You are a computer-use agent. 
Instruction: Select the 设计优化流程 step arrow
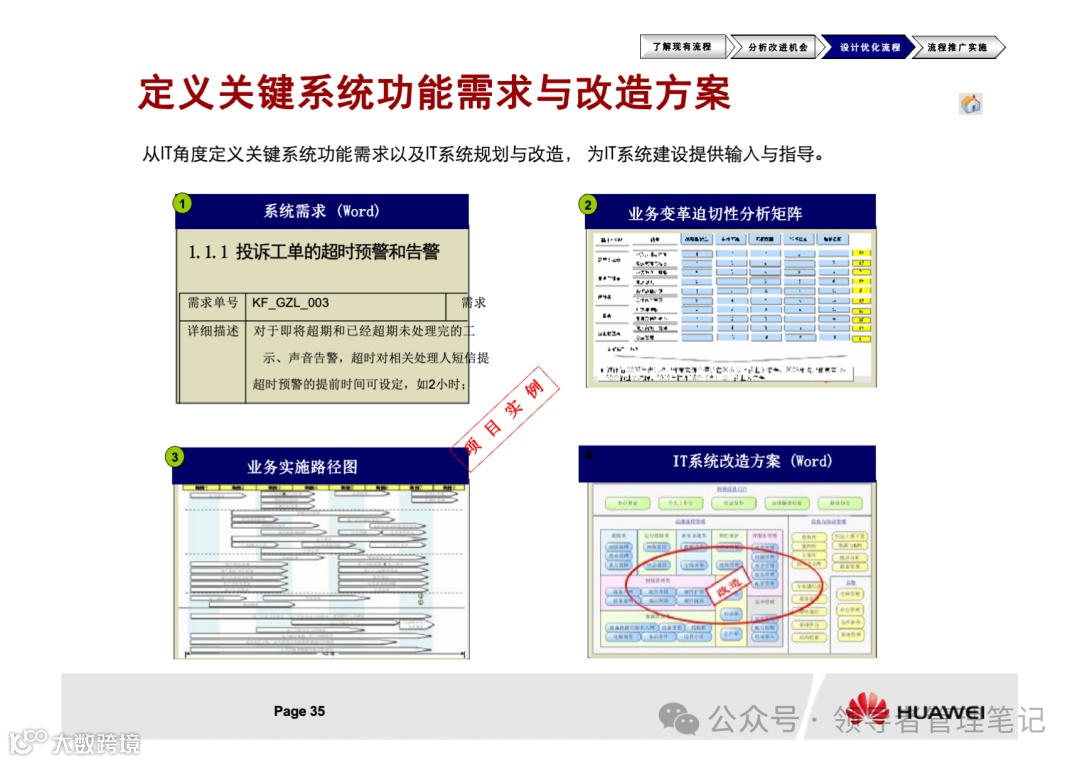tap(867, 47)
